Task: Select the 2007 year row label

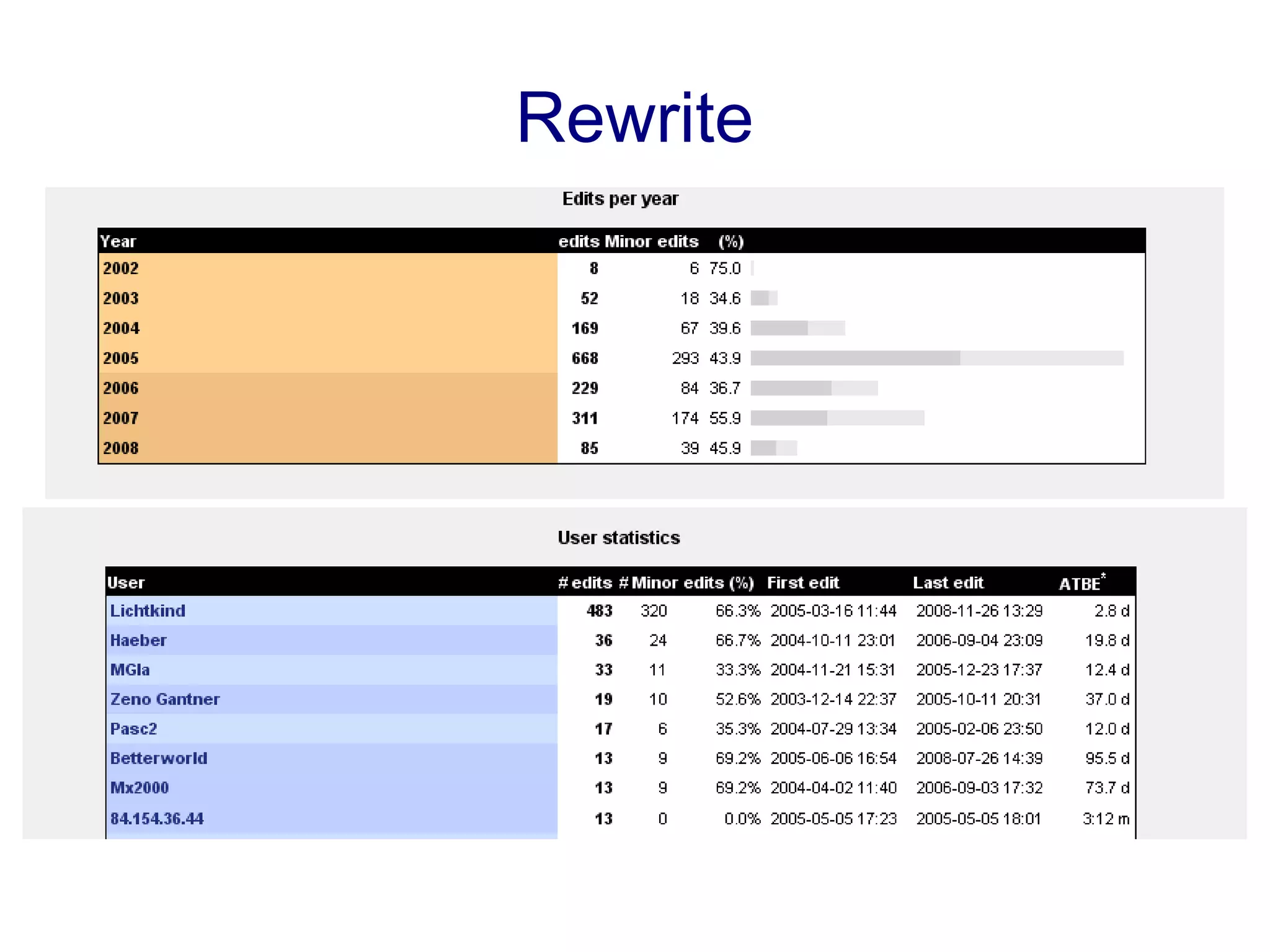Action: click(121, 418)
